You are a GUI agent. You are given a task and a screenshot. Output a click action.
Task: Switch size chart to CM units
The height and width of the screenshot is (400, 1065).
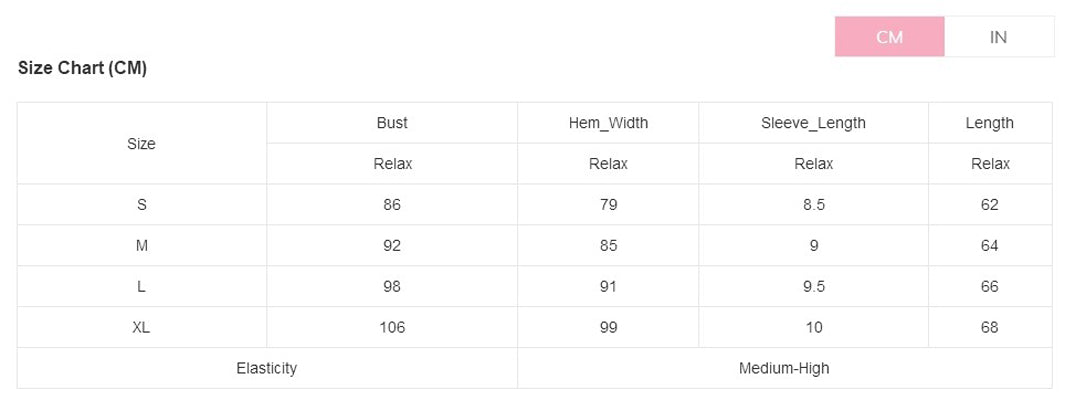click(x=889, y=37)
